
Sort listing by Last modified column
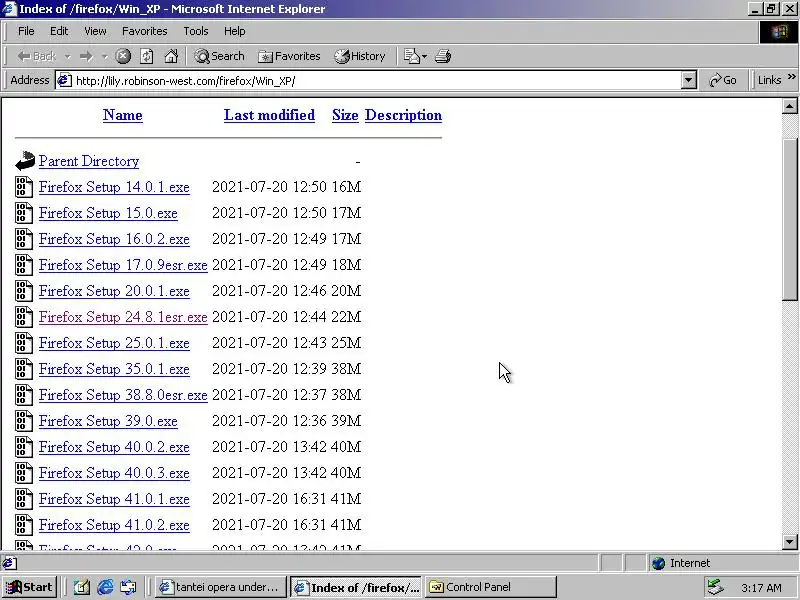pos(269,115)
